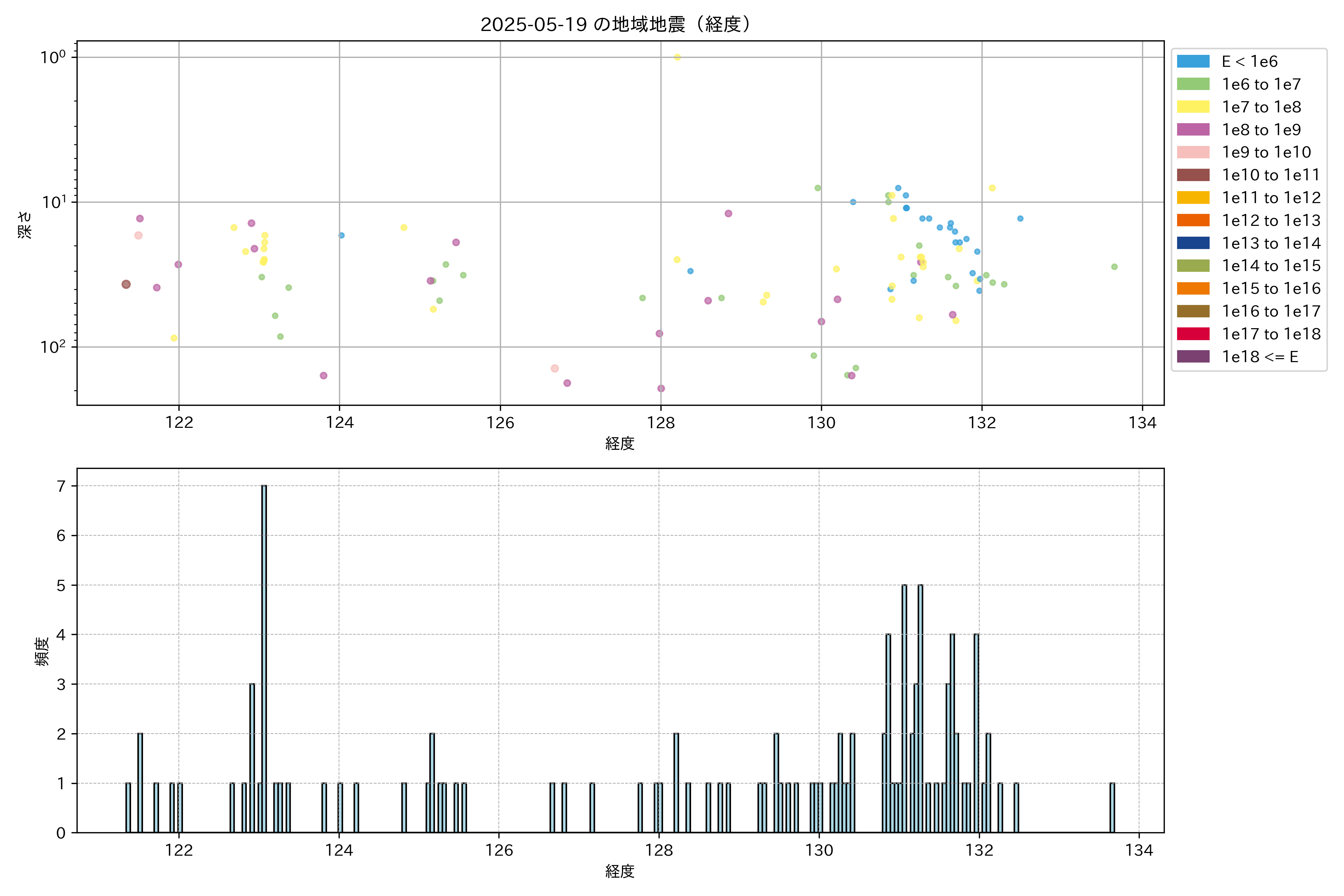Image resolution: width=1344 pixels, height=896 pixels.
Task: Click the blue E < 1e6 legend swatch
Action: point(1192,62)
